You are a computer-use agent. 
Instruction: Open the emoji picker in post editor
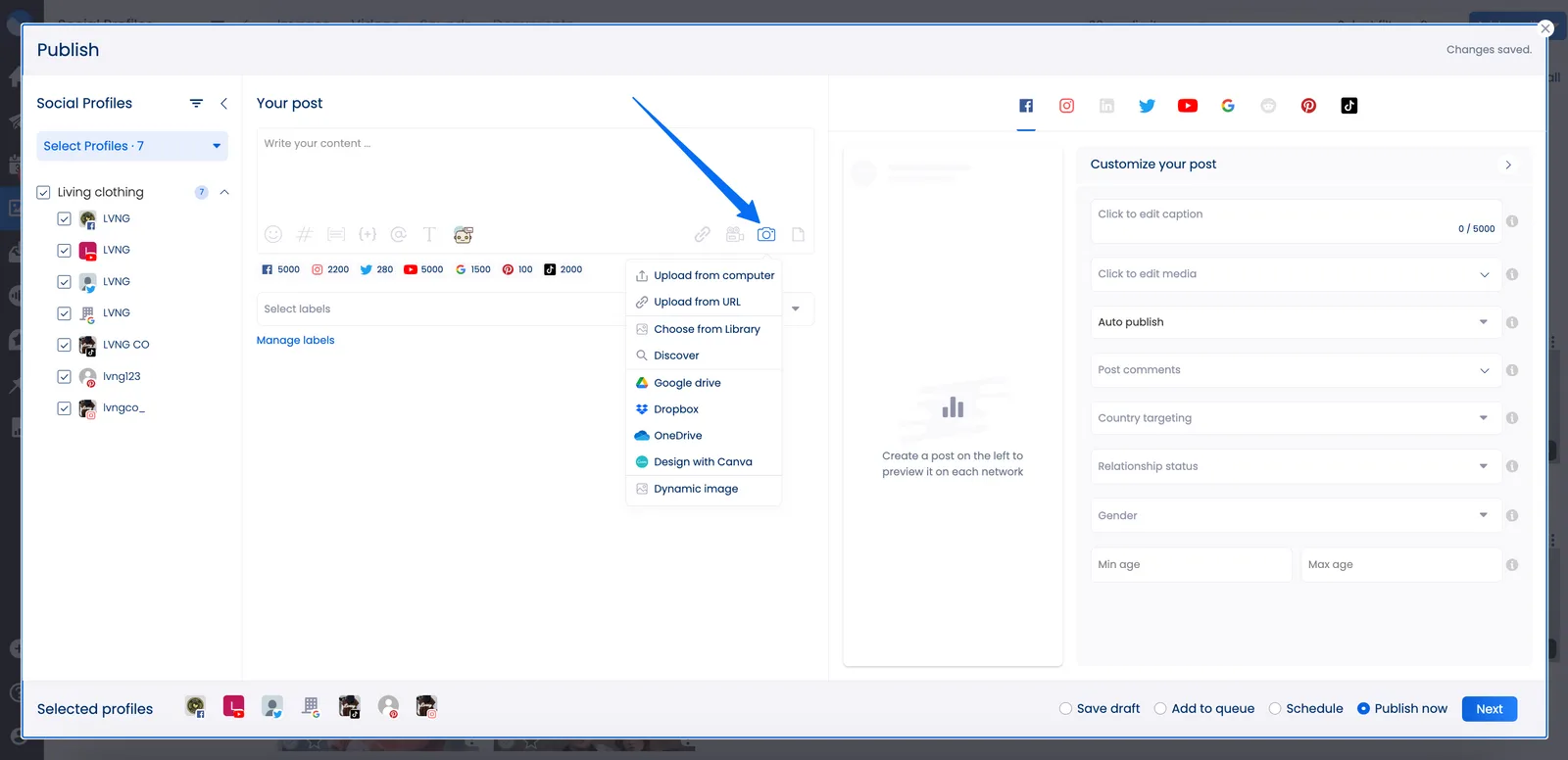point(273,234)
